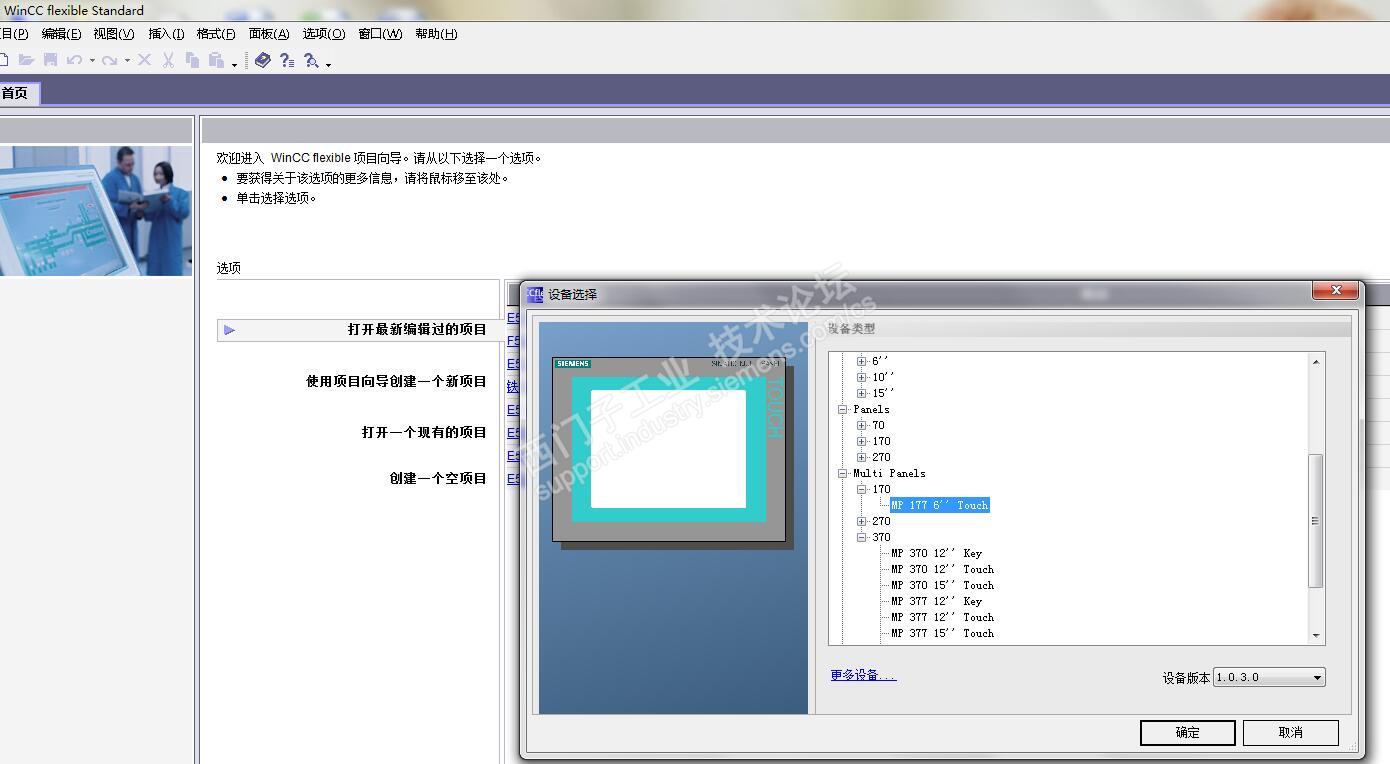1390x764 pixels.
Task: Click the Redo arrow icon
Action: pyautogui.click(x=109, y=60)
